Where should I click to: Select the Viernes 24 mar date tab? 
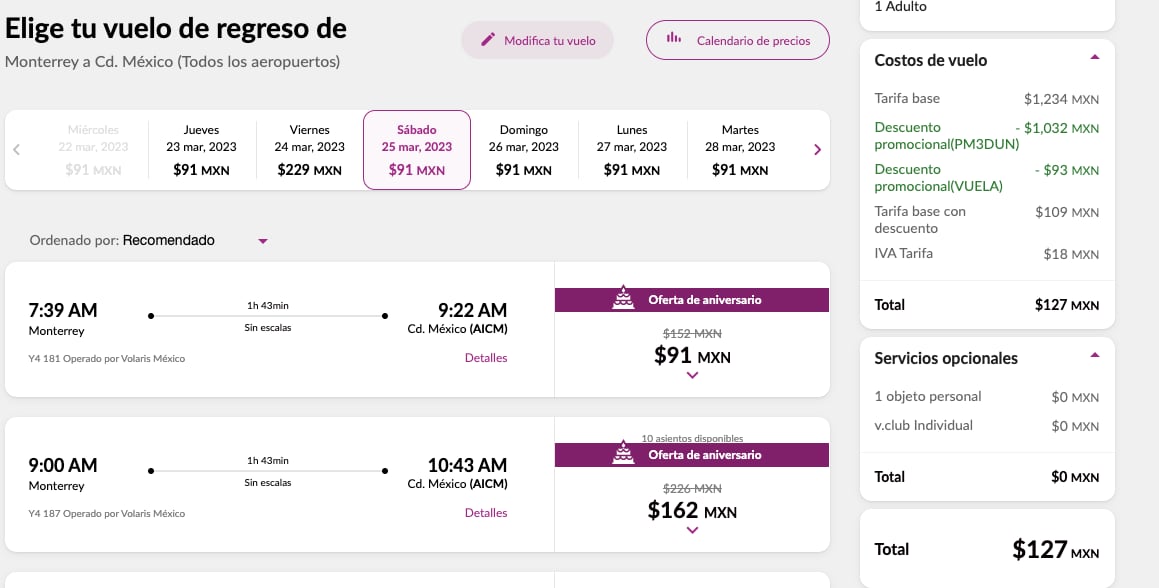309,150
